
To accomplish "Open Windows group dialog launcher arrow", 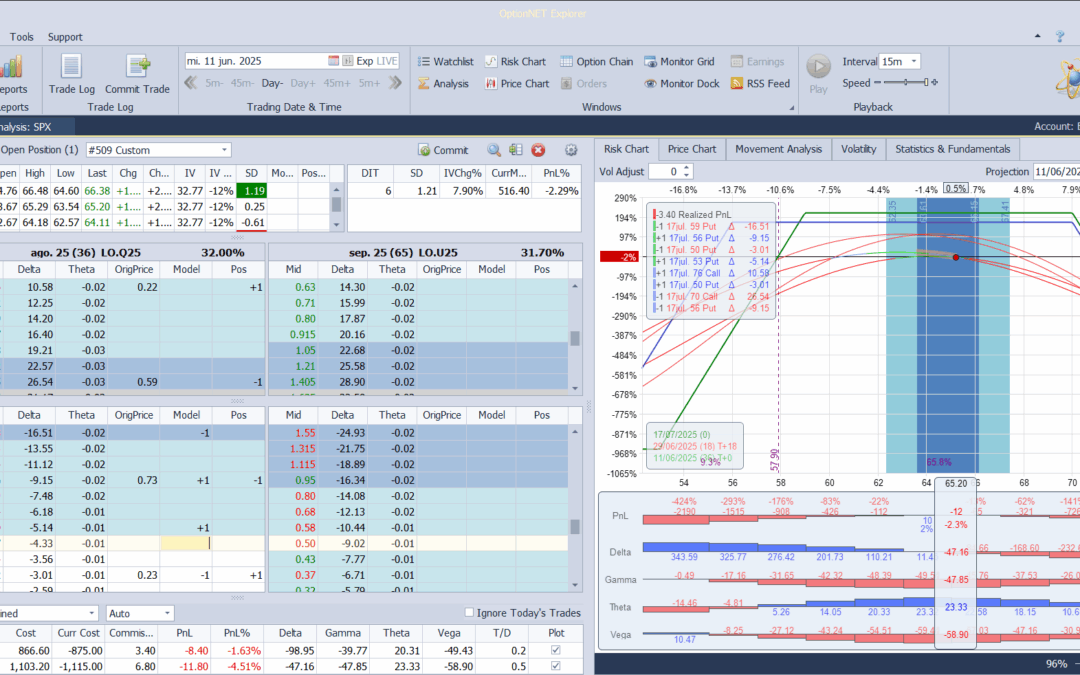I will click(791, 107).
